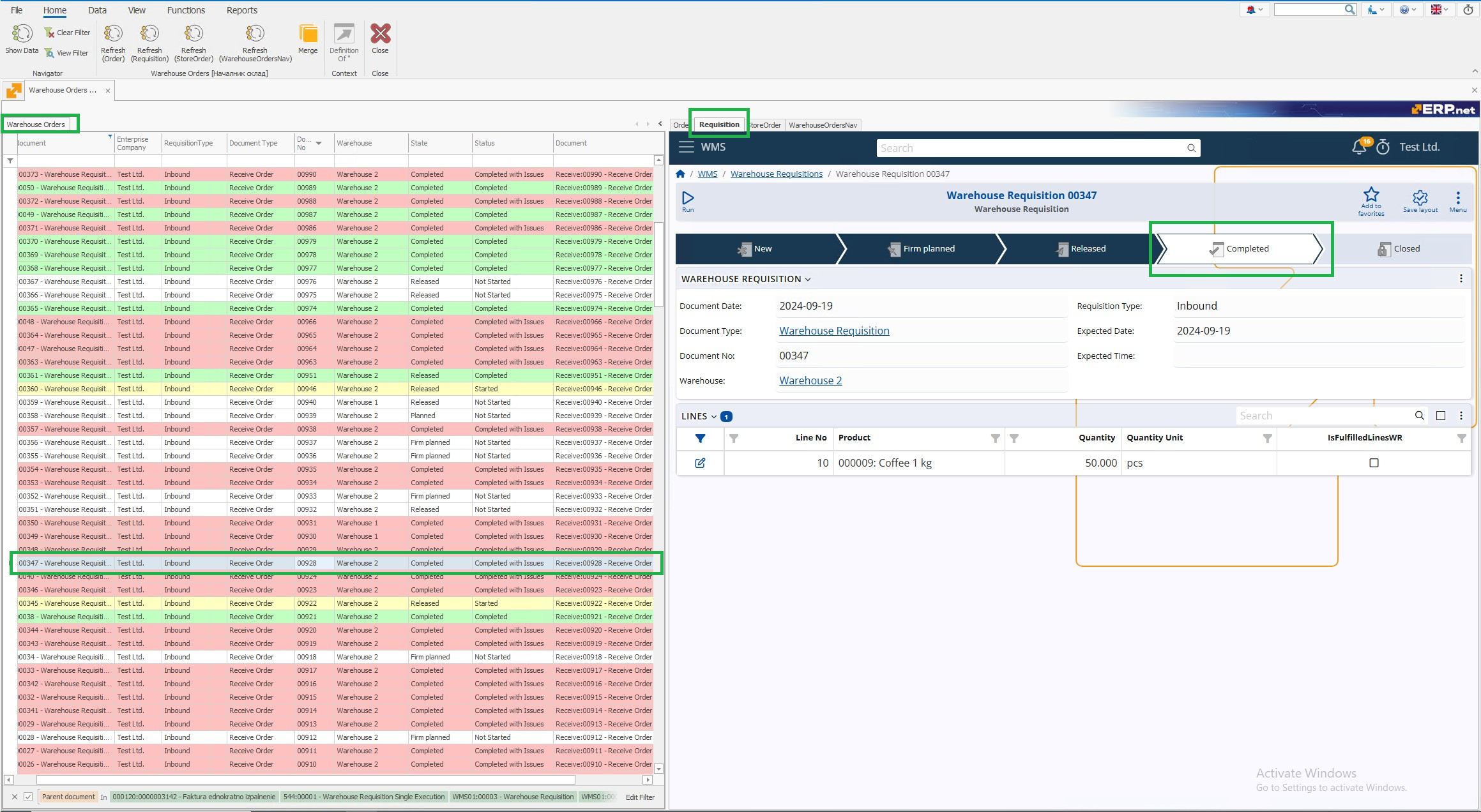Viewport: 1481px width, 812px height.
Task: Switch to the StoreOrder tab
Action: (766, 125)
